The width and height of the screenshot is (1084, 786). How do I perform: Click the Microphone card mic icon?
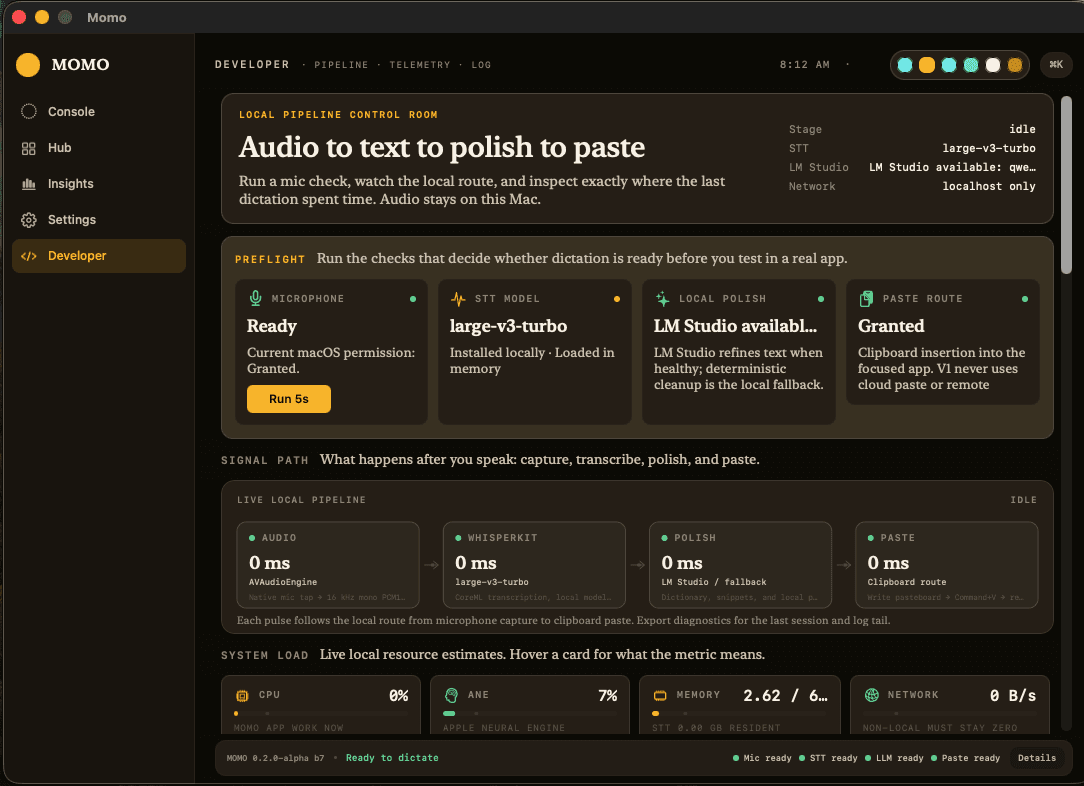[x=255, y=299]
